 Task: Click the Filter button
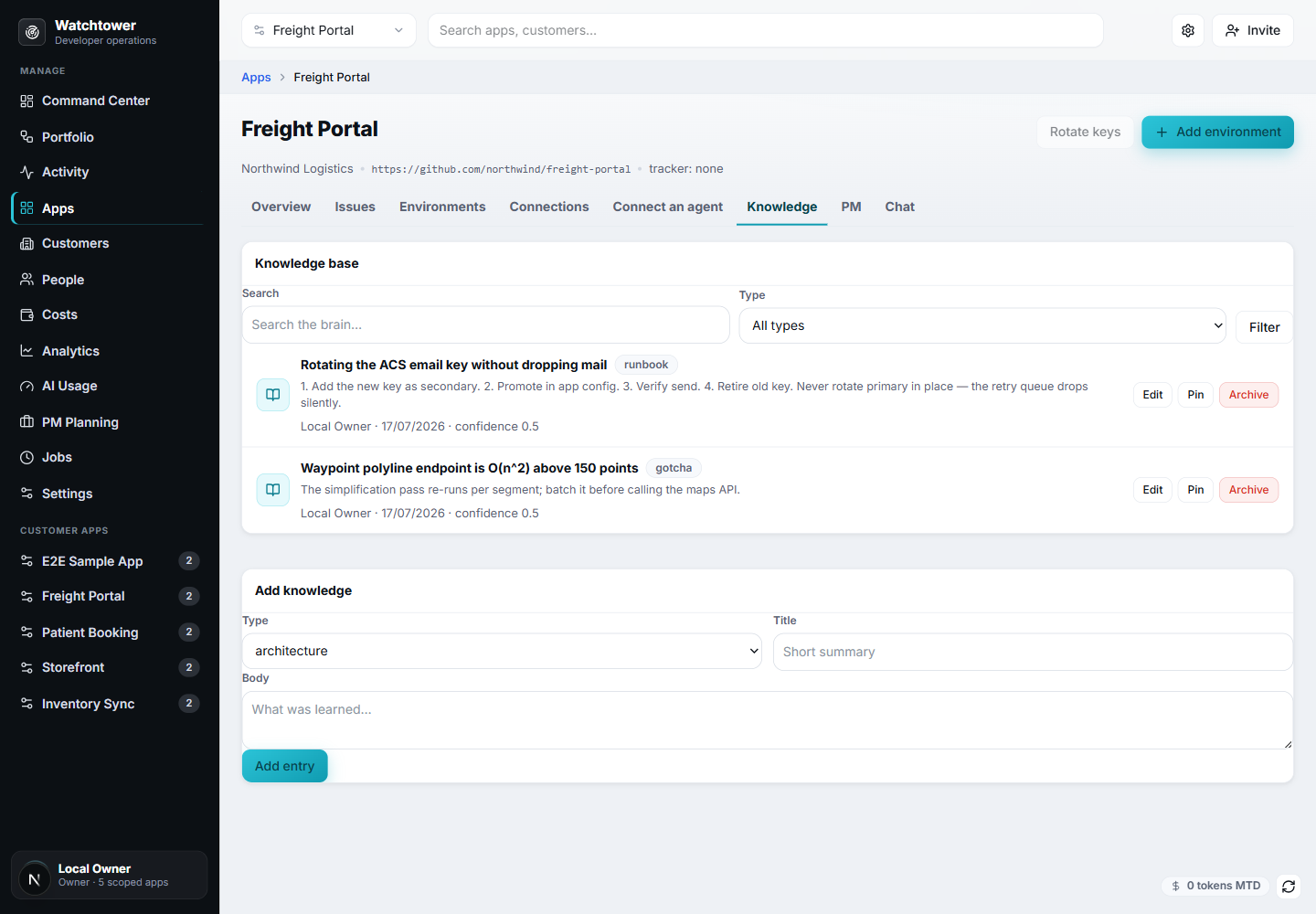1265,327
